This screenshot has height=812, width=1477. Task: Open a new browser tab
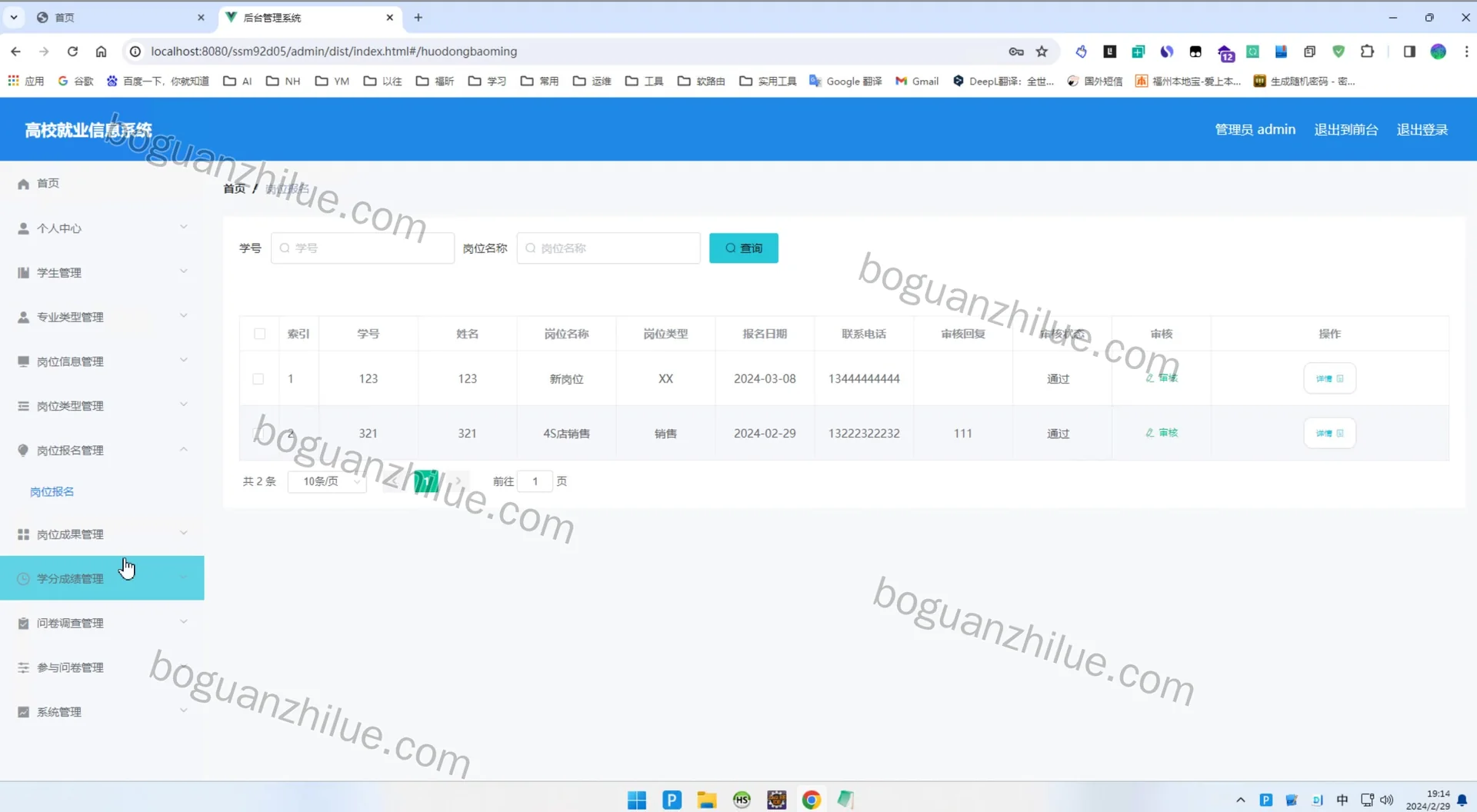(418, 18)
